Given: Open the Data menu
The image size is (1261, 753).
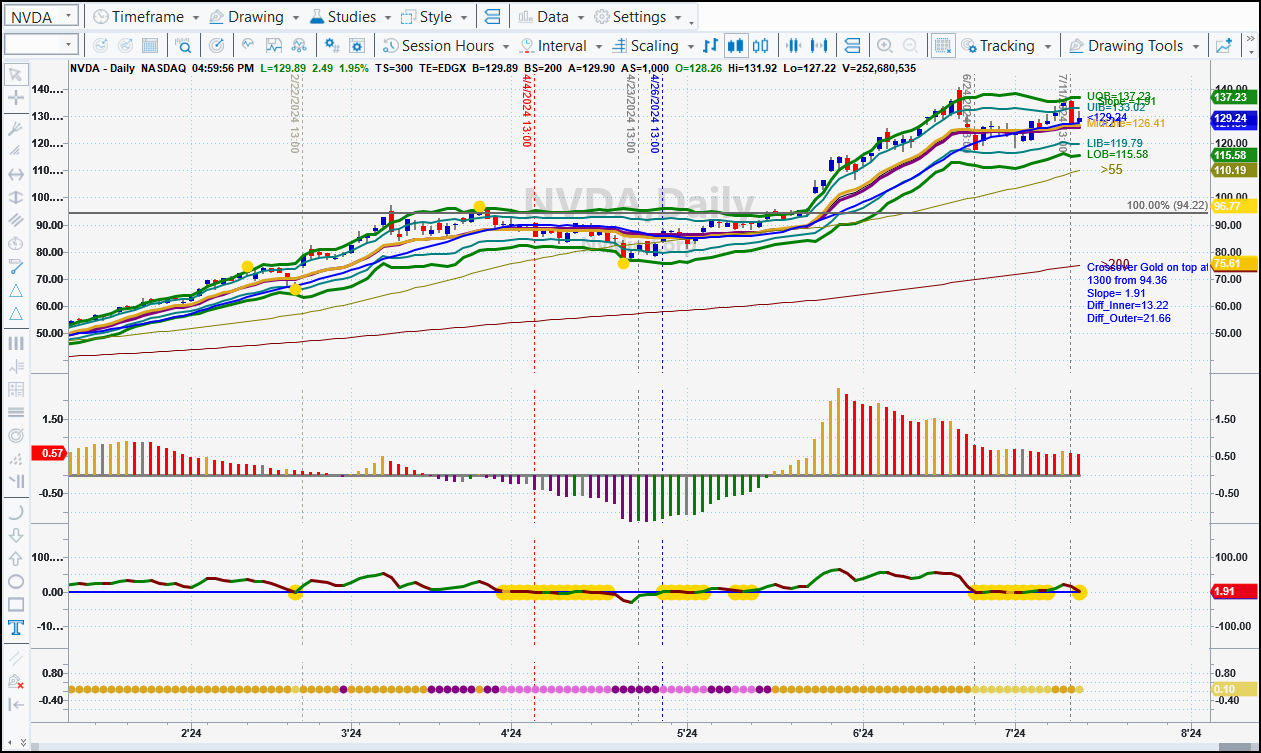Looking at the screenshot, I should click(x=551, y=17).
